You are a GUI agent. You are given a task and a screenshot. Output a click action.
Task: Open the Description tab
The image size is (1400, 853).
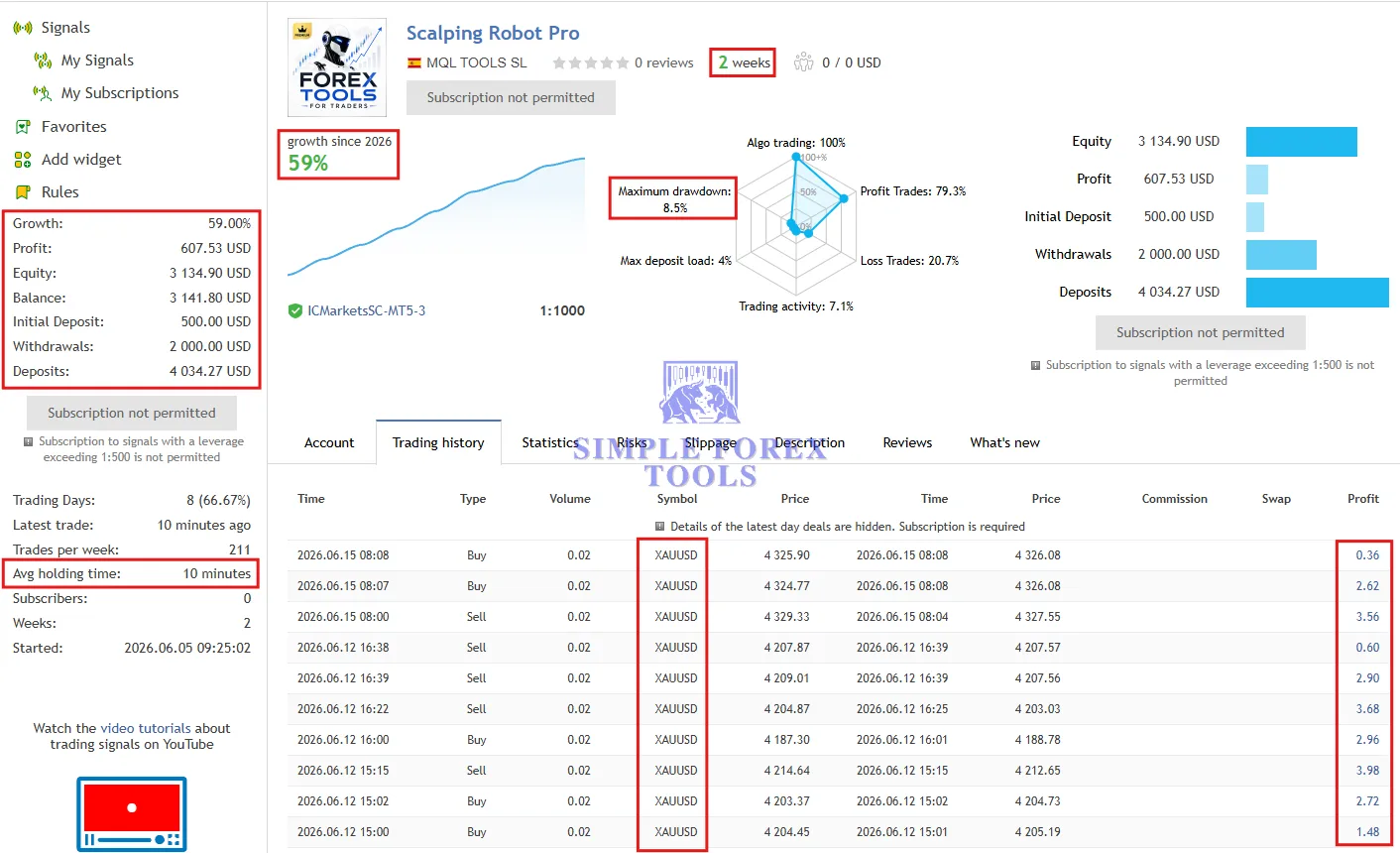[810, 442]
